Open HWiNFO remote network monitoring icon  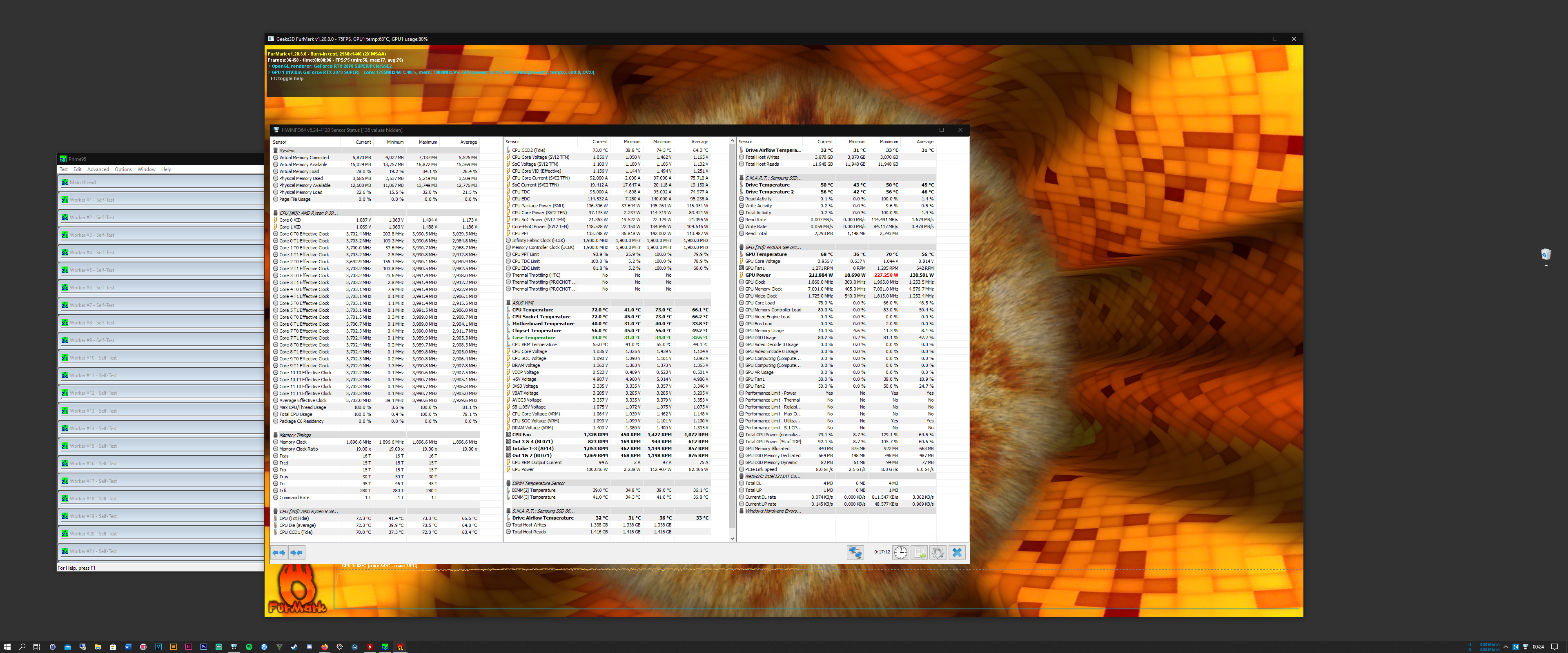855,553
